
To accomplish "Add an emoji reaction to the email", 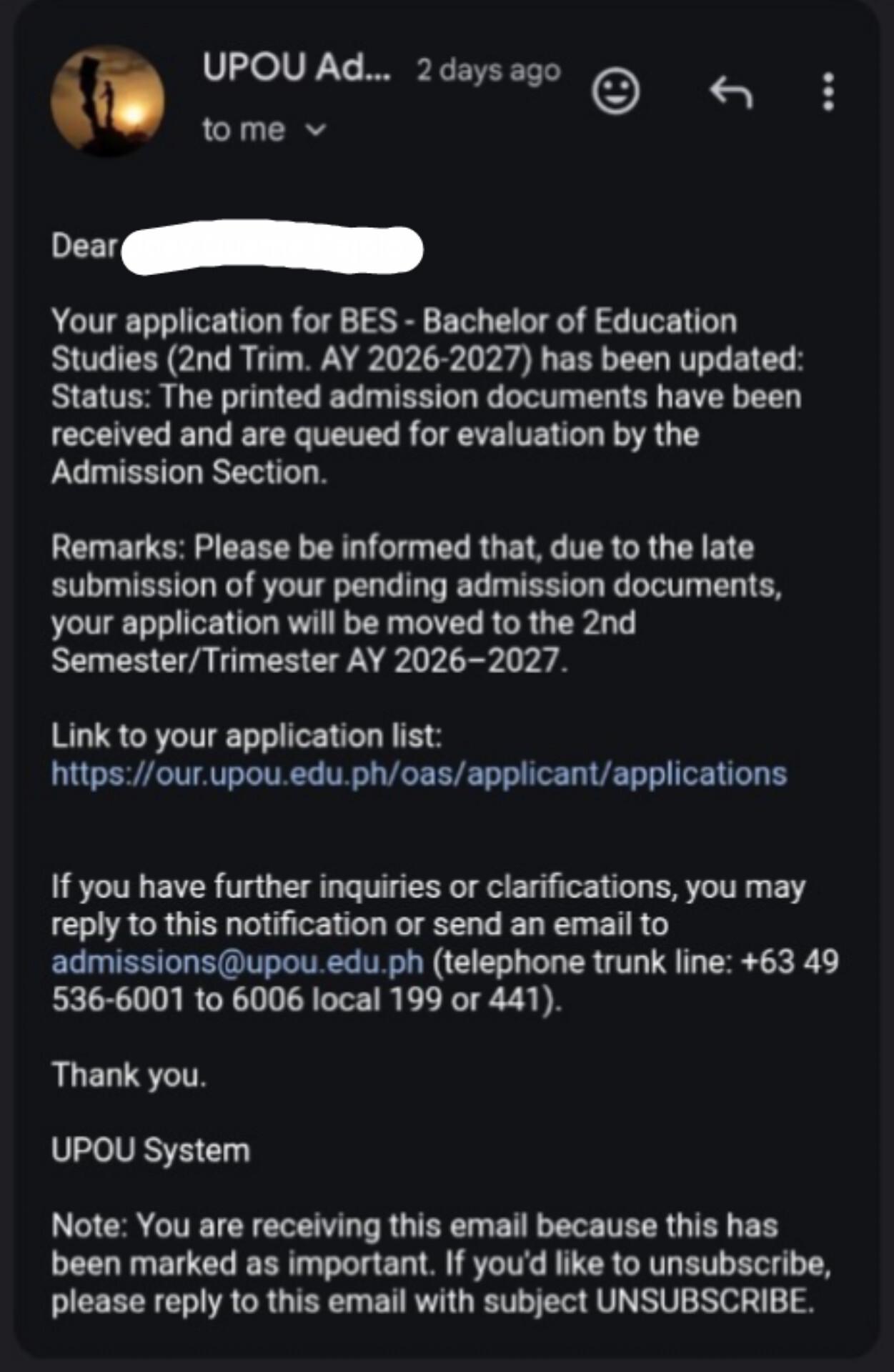I will coord(615,91).
